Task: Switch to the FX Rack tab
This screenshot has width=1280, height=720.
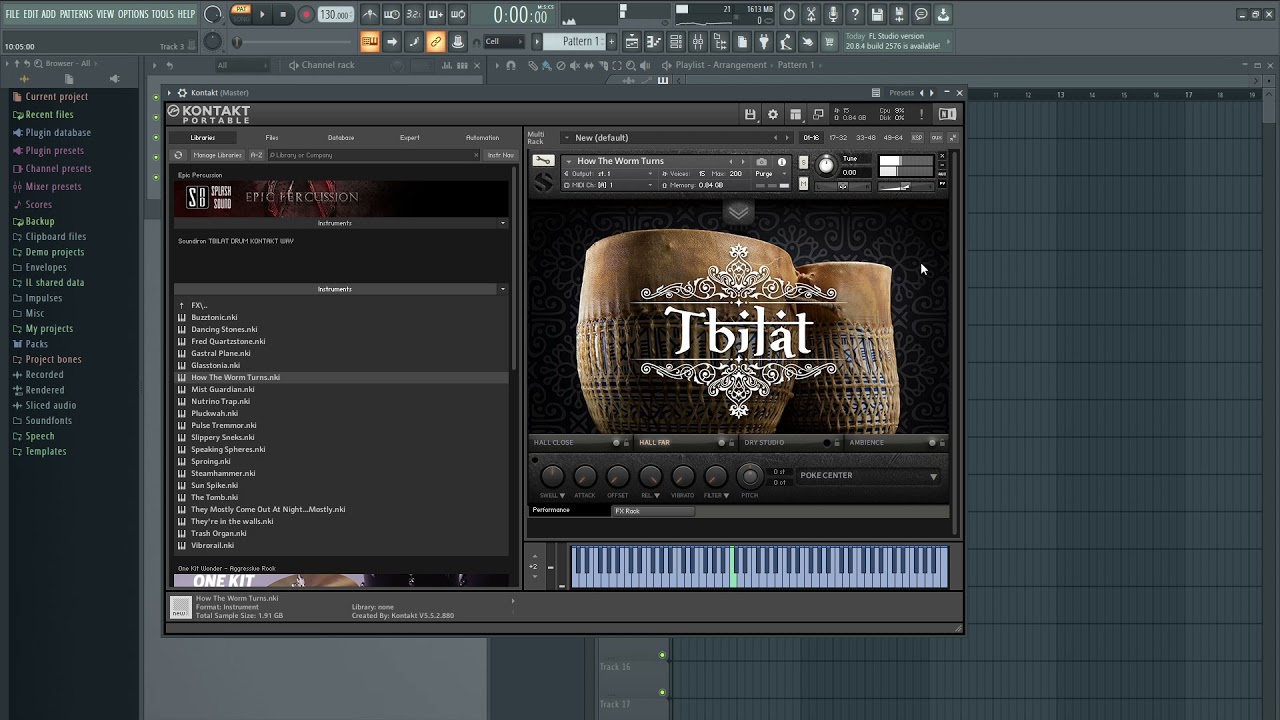Action: click(652, 511)
